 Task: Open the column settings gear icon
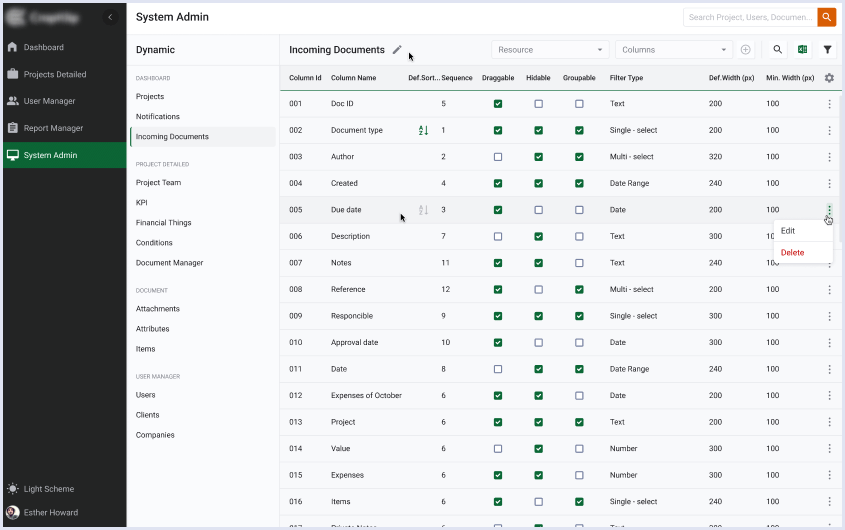click(x=828, y=78)
